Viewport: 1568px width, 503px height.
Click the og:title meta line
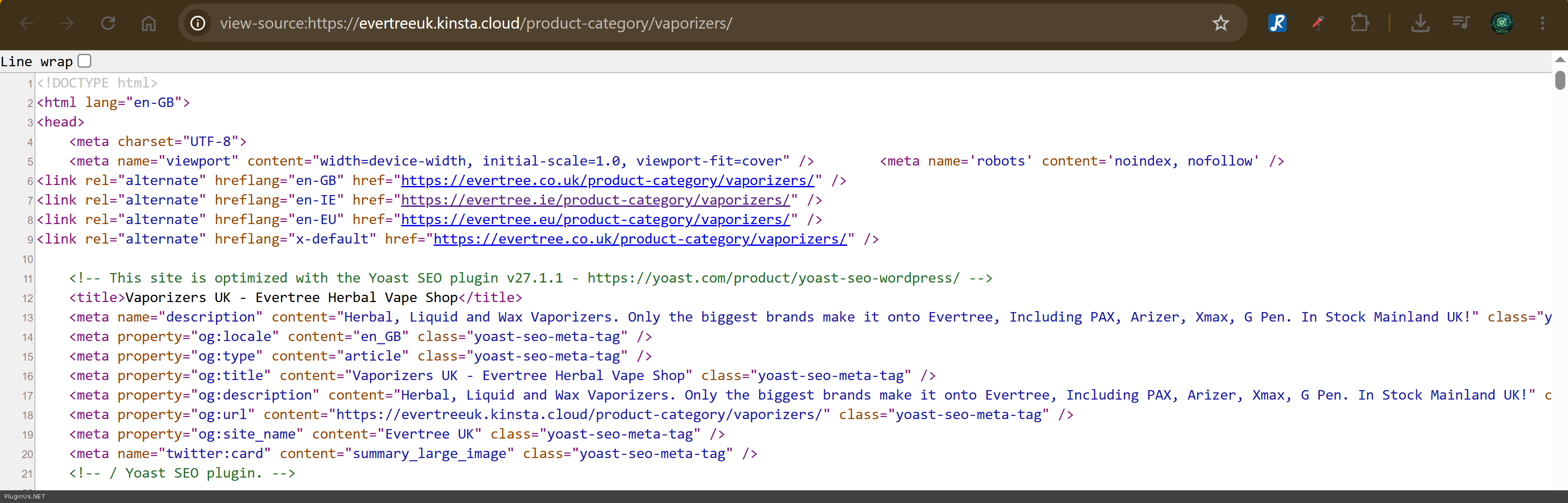click(503, 375)
